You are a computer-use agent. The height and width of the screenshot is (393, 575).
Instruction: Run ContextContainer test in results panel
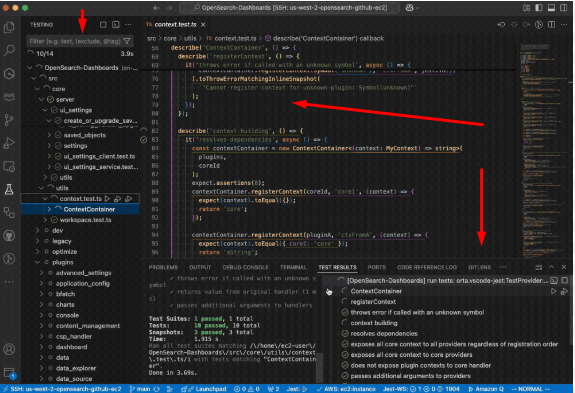pyautogui.click(x=553, y=291)
